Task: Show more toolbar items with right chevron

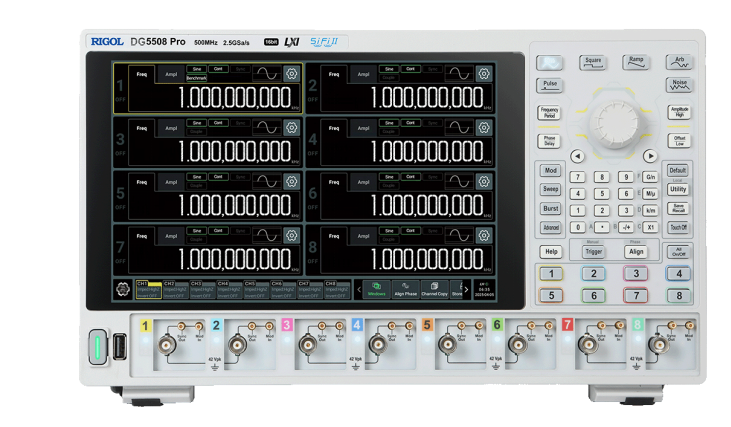Action: tap(466, 289)
